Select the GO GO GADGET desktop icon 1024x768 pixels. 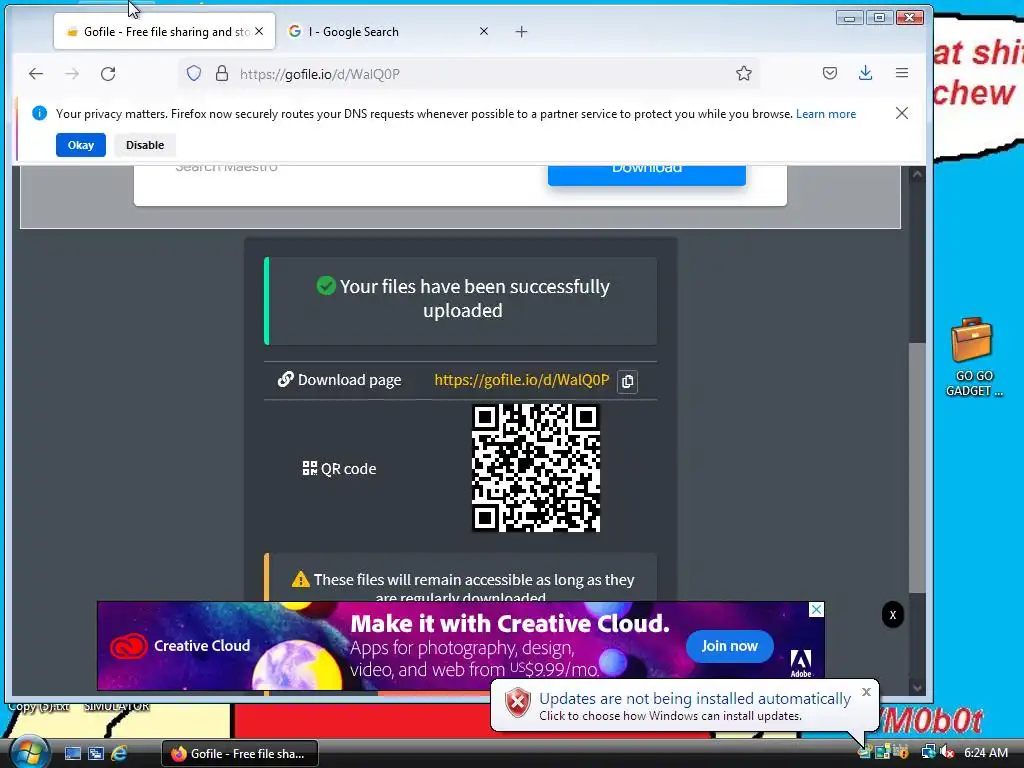coord(972,357)
